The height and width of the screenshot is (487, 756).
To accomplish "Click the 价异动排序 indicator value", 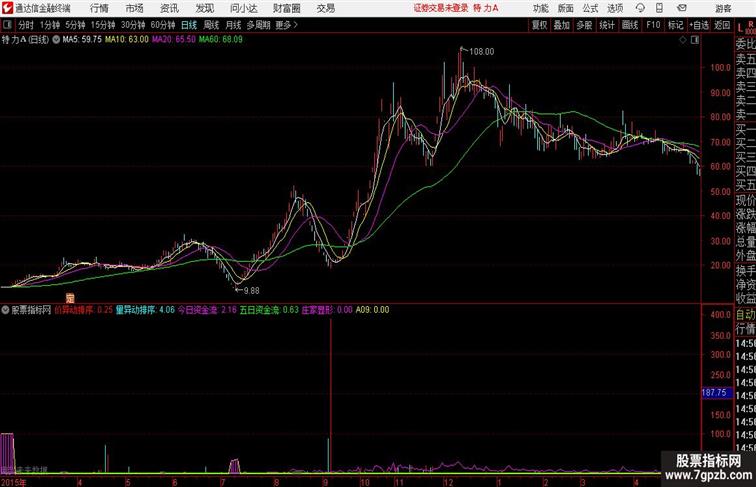I will tap(83, 310).
